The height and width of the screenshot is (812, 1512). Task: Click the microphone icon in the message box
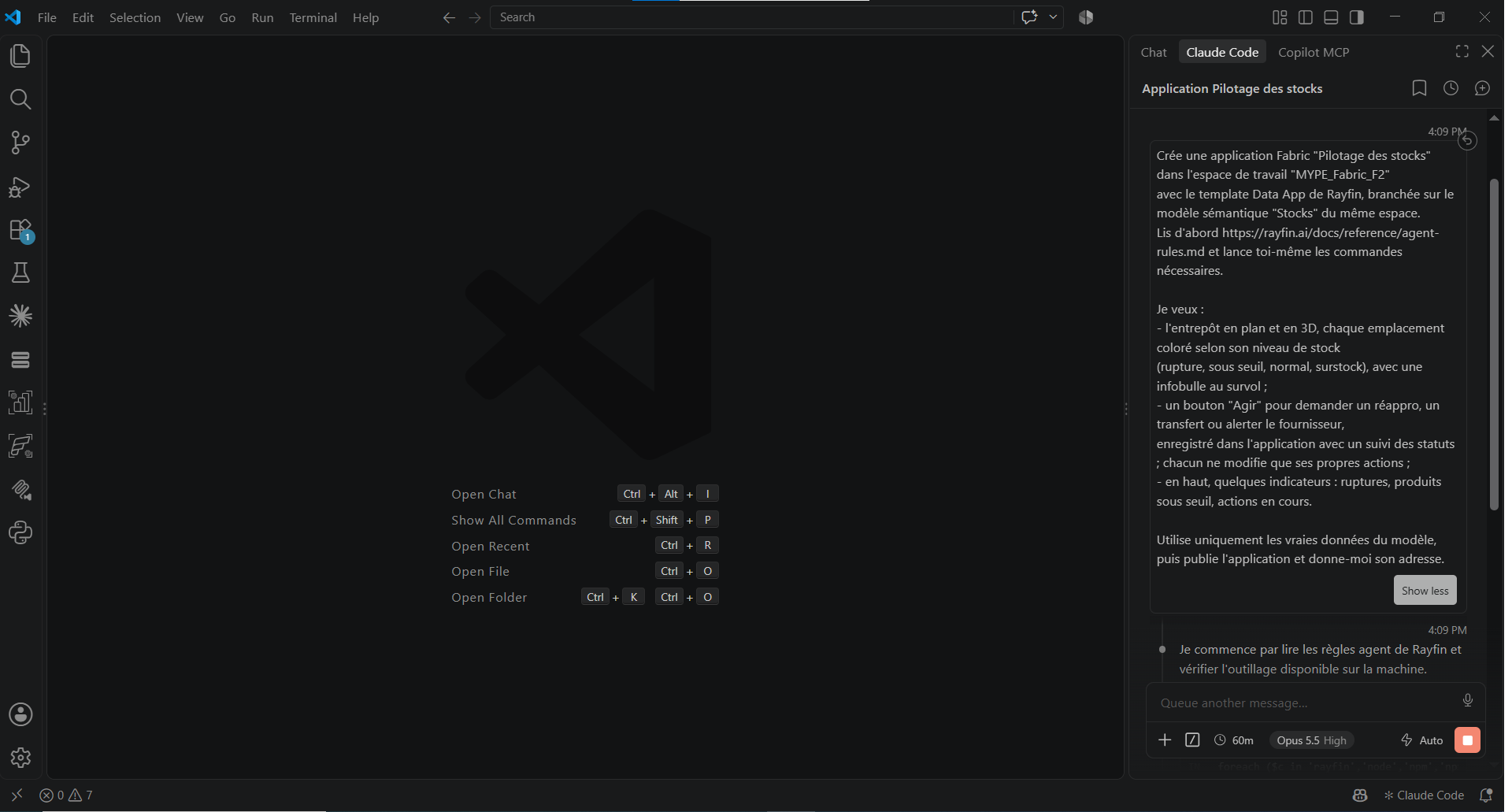pos(1468,700)
